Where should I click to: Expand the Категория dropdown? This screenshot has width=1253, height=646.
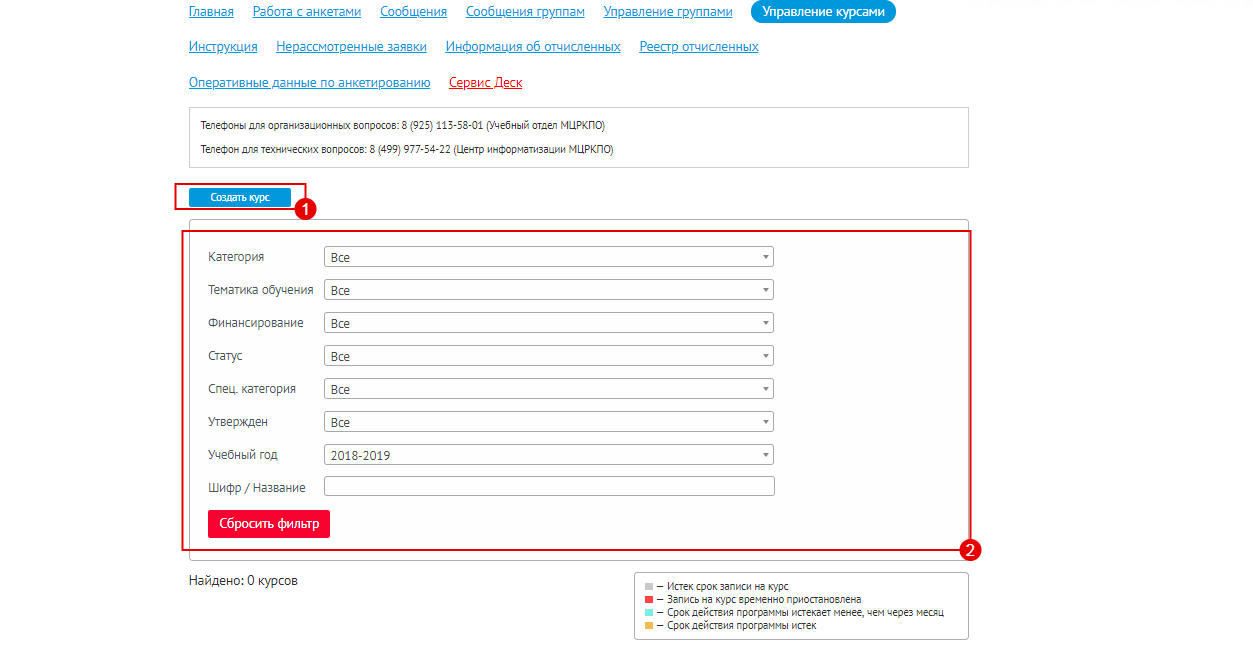point(549,257)
